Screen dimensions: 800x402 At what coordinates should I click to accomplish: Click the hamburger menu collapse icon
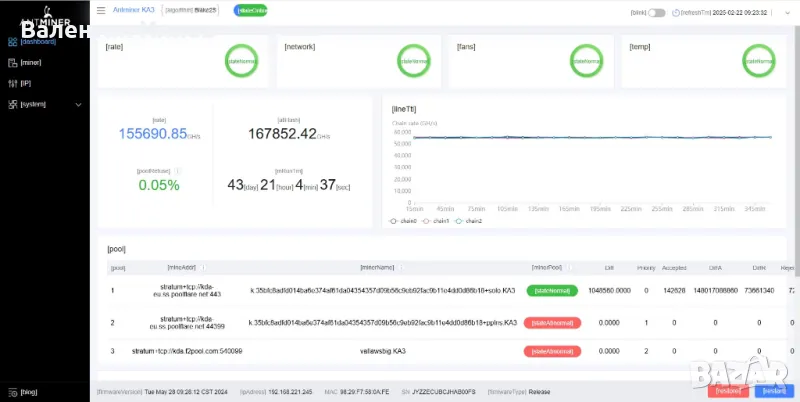click(101, 12)
